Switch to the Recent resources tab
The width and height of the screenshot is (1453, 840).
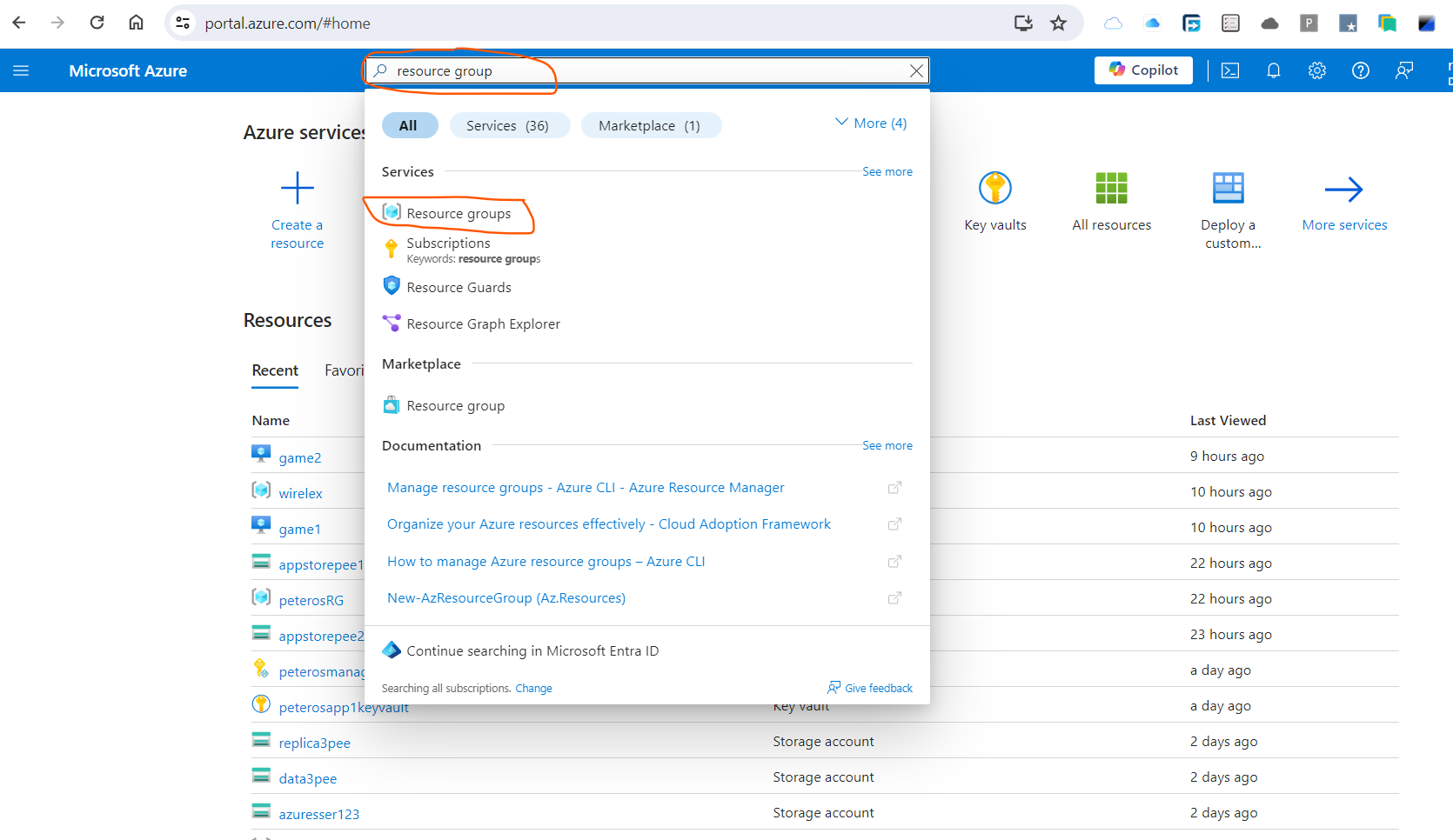(275, 370)
